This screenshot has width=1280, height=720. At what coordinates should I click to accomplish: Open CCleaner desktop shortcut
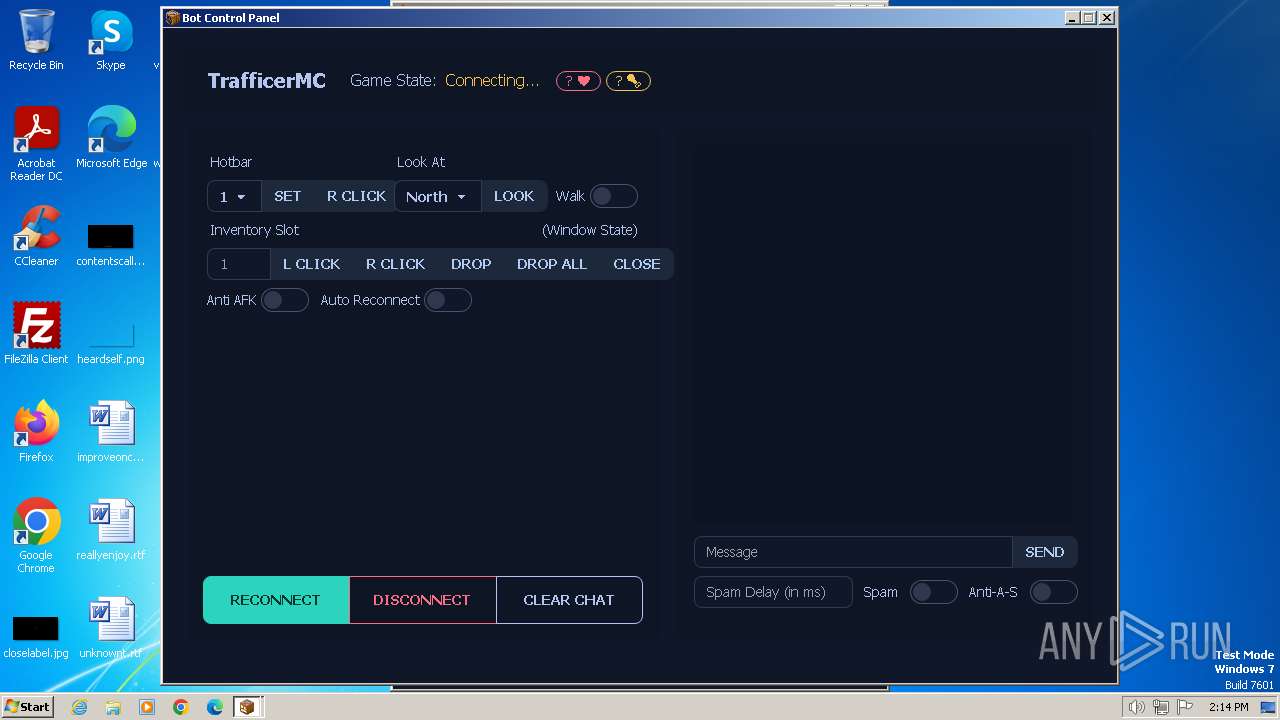(x=36, y=236)
